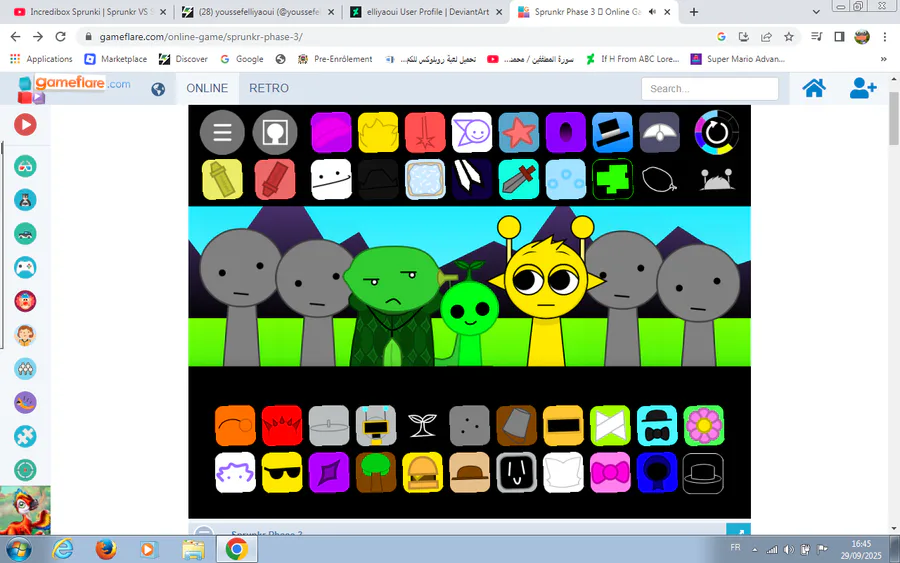
Task: Click the yellow antenna character on stage
Action: pos(546,293)
